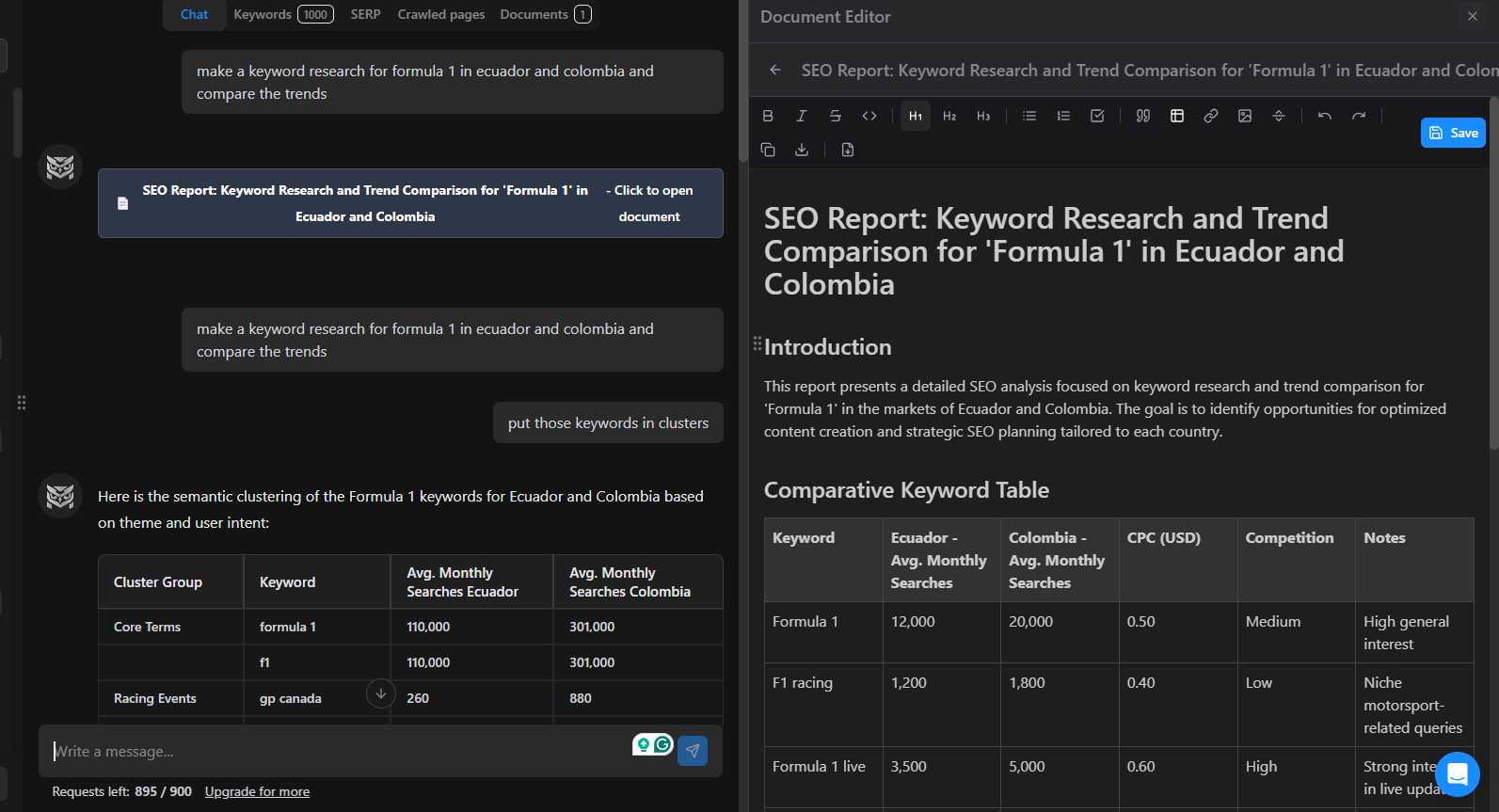Click the 'put those keywords in clusters' message
The image size is (1499, 812).
coord(608,422)
